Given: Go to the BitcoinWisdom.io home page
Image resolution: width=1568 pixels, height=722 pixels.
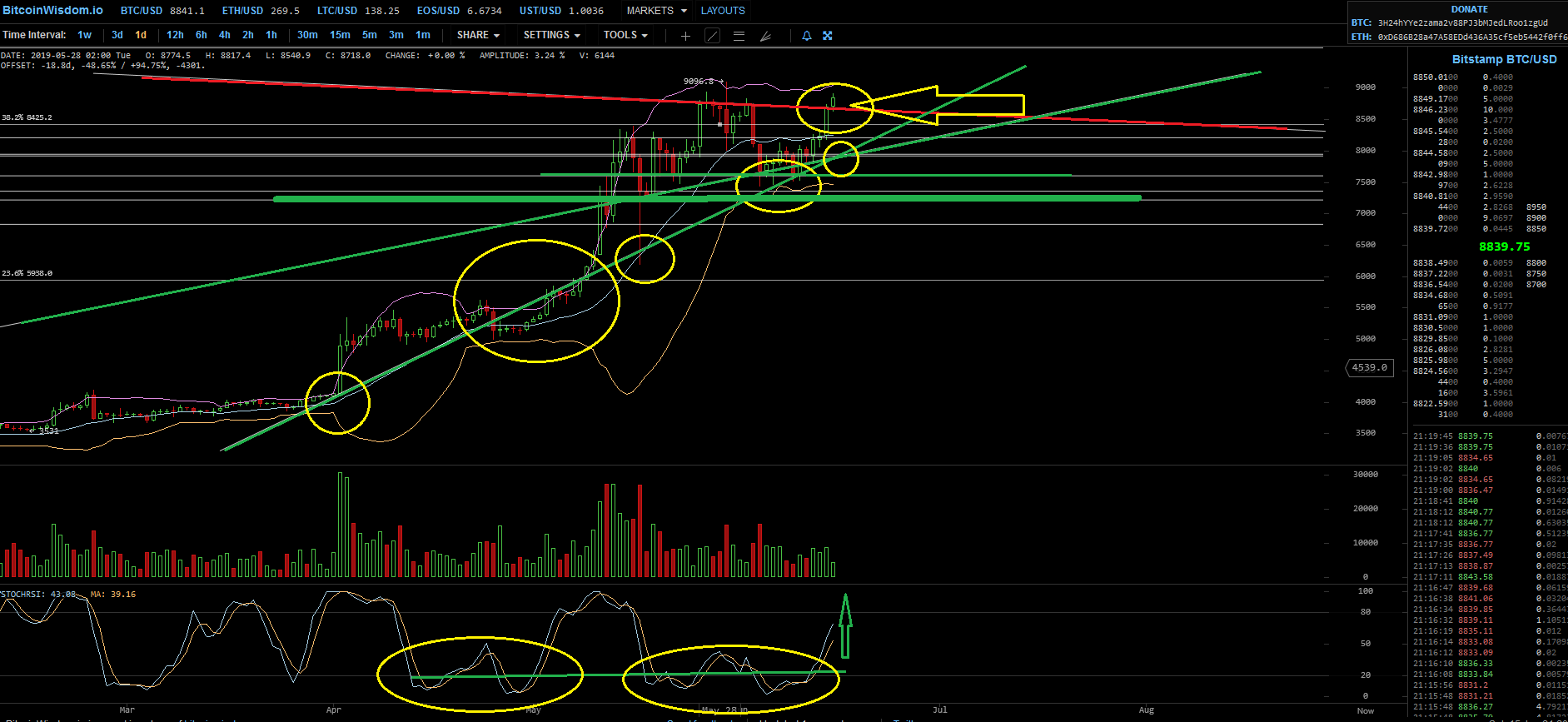Looking at the screenshot, I should point(52,10).
